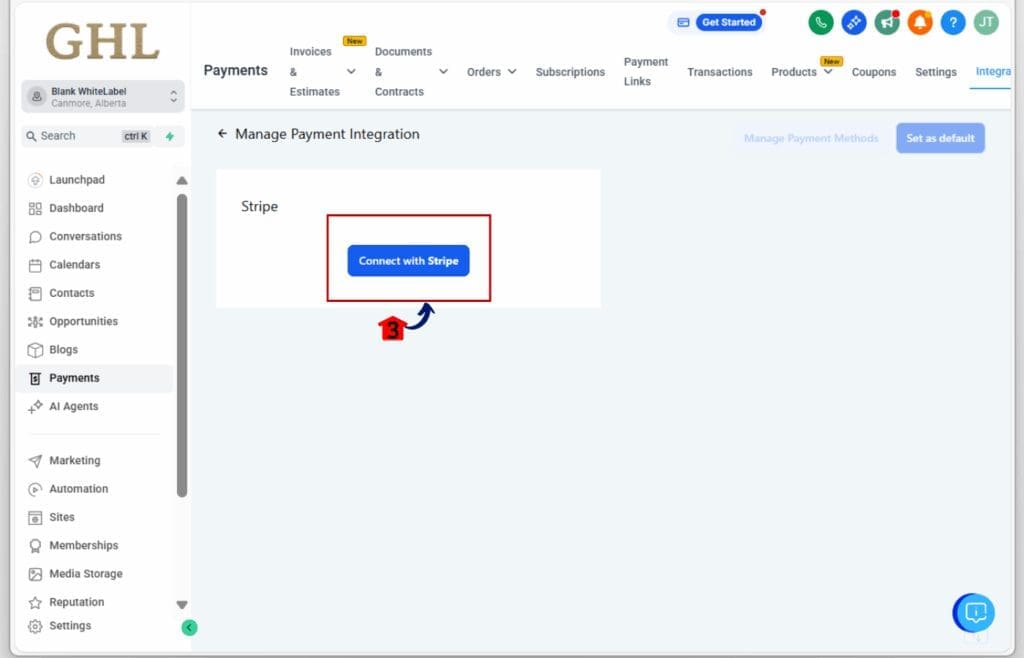Click the green phone dialer icon
The height and width of the screenshot is (658, 1024).
tap(821, 22)
